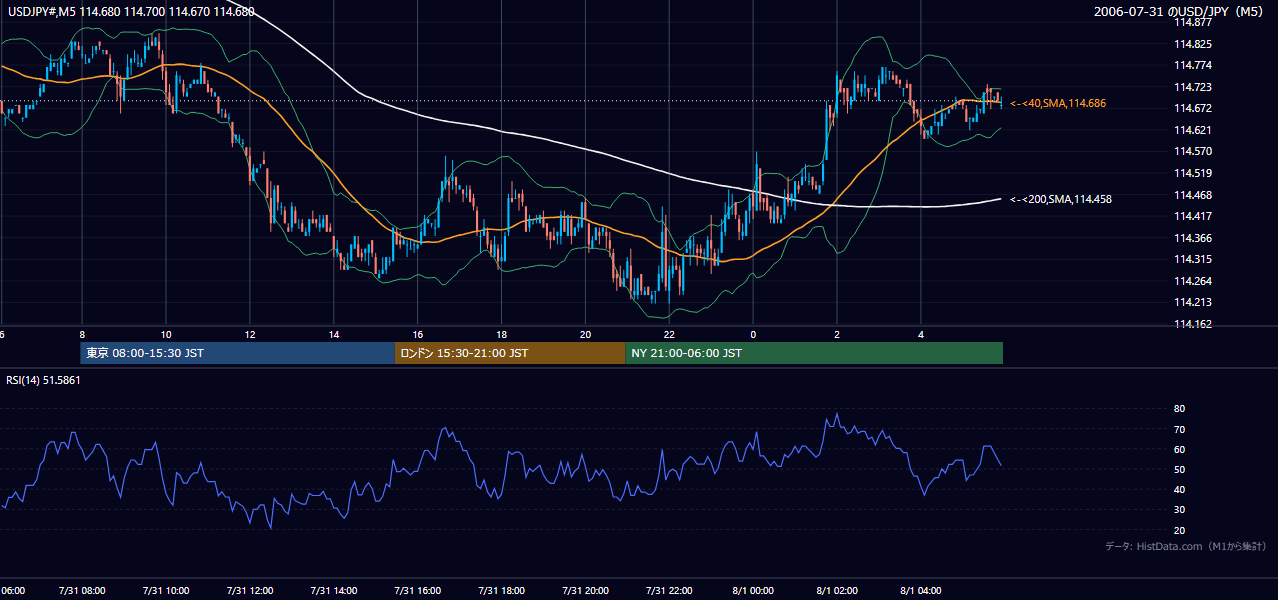
Task: Click hour label 12 under price chart
Action: click(250, 334)
